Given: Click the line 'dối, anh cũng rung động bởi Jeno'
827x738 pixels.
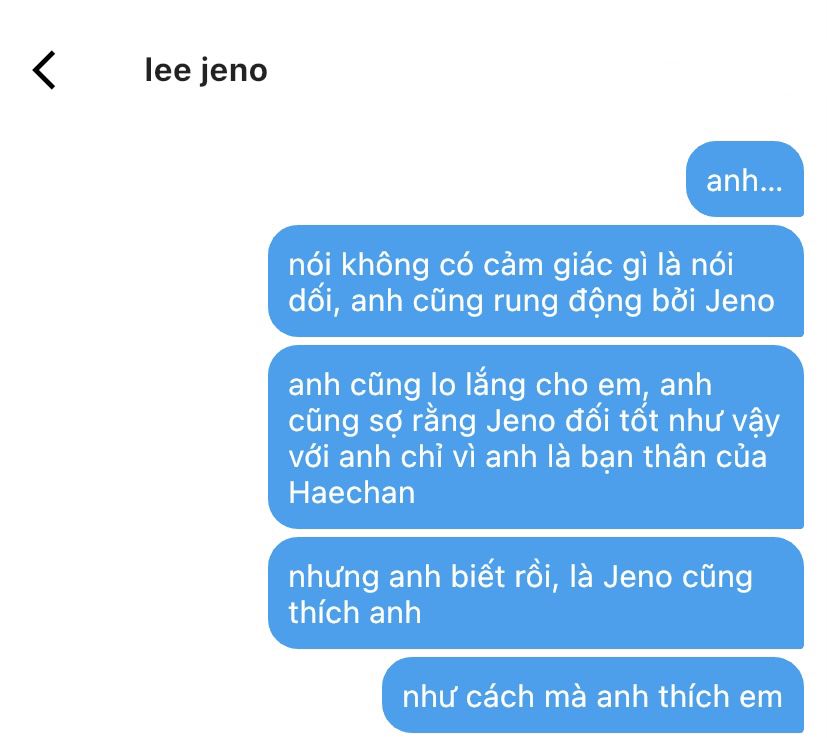Looking at the screenshot, I should [x=531, y=301].
